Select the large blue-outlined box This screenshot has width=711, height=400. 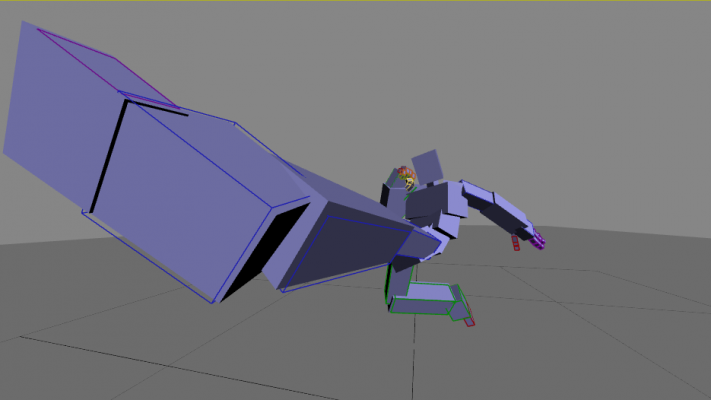click(x=196, y=197)
